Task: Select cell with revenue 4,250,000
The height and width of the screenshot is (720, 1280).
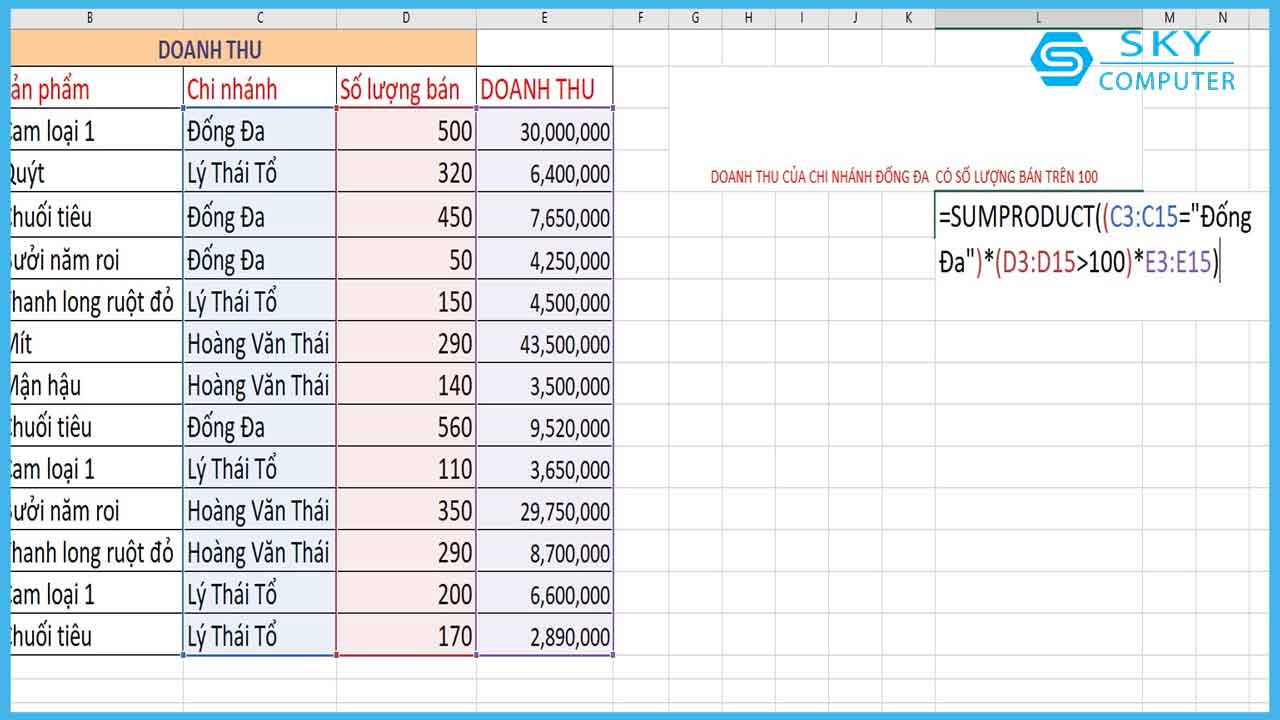Action: click(x=544, y=259)
